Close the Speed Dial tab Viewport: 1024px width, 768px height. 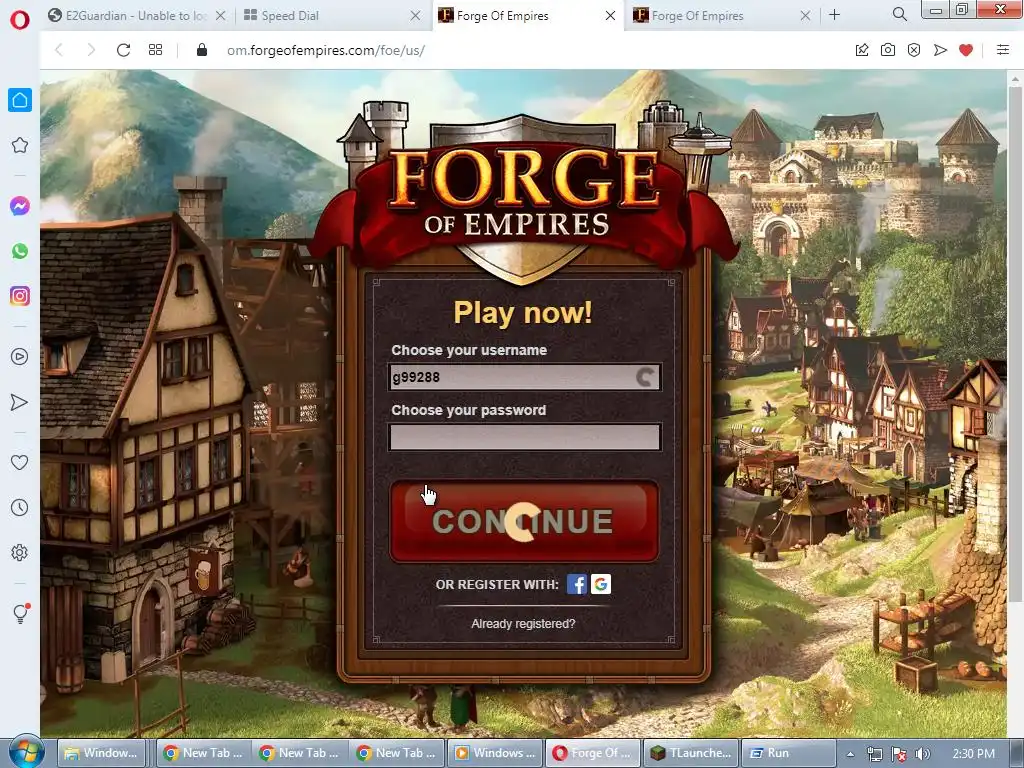[x=415, y=16]
